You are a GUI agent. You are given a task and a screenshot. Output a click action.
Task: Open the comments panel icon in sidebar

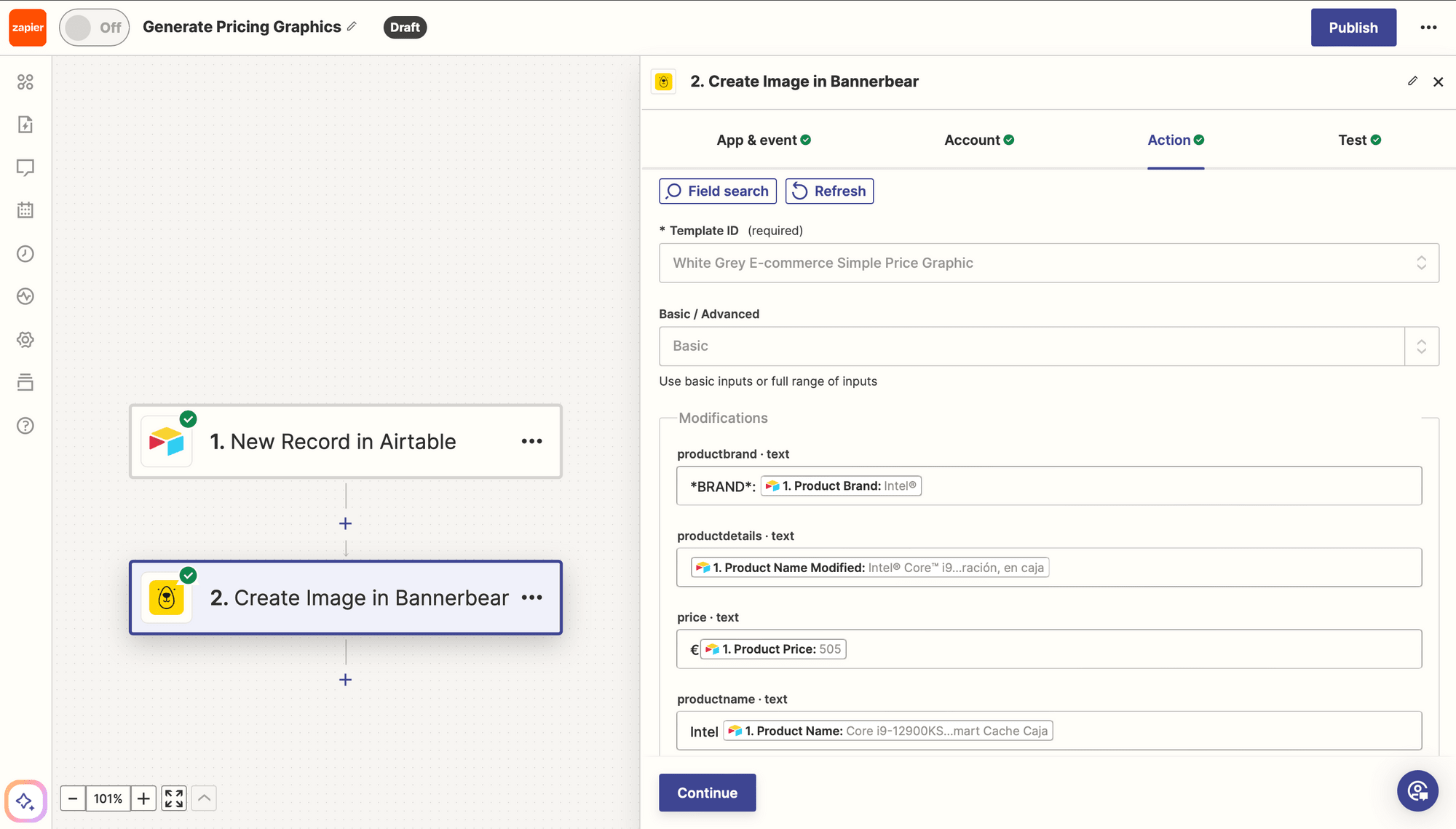pyautogui.click(x=25, y=167)
